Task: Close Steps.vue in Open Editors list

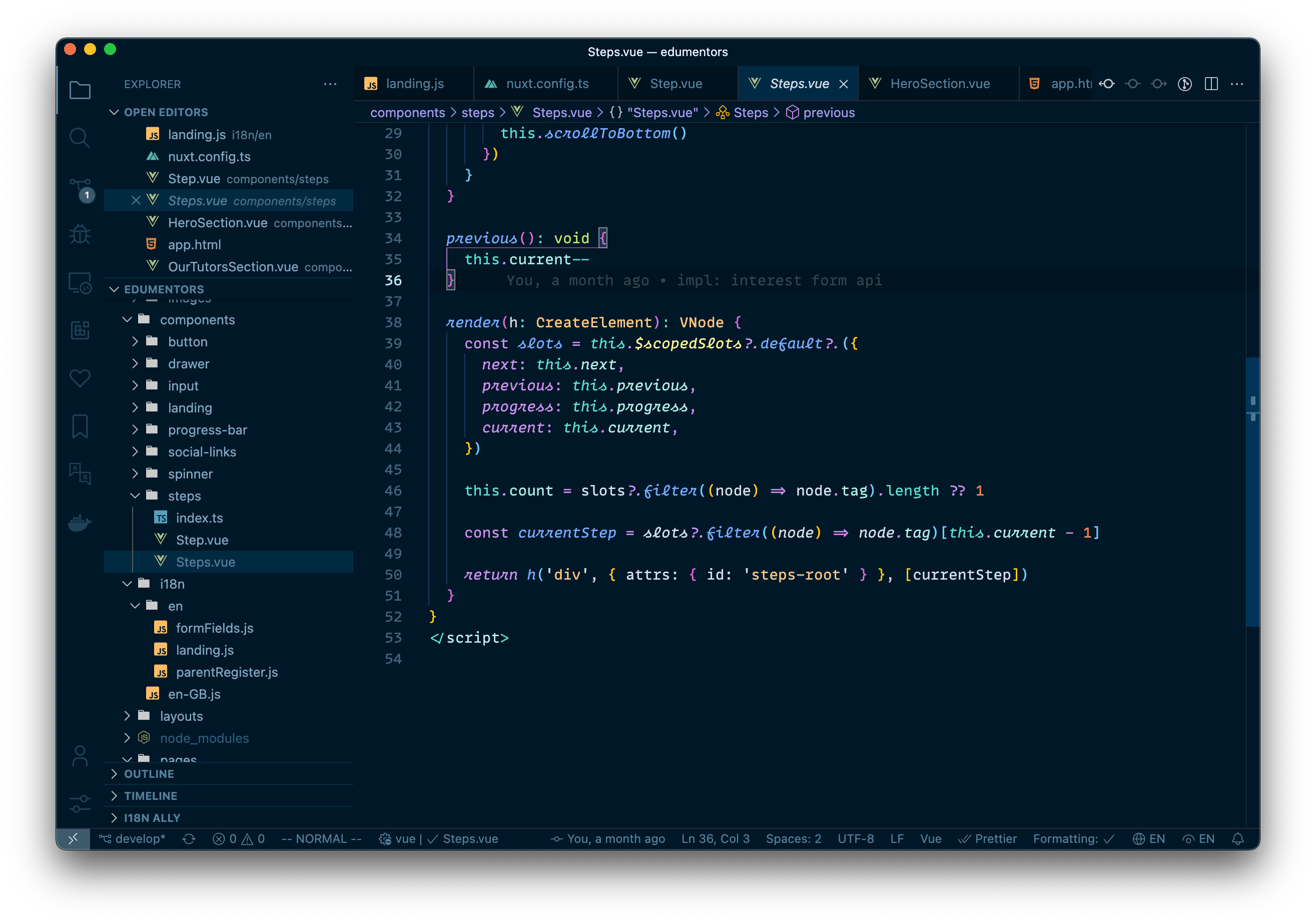Action: (x=136, y=200)
